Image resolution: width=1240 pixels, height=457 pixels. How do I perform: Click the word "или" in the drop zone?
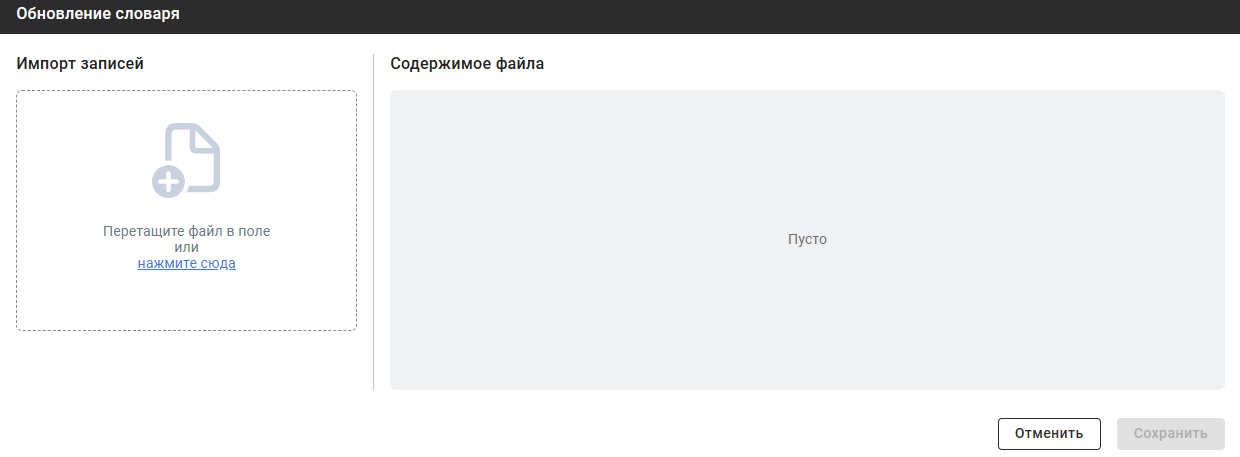[187, 247]
